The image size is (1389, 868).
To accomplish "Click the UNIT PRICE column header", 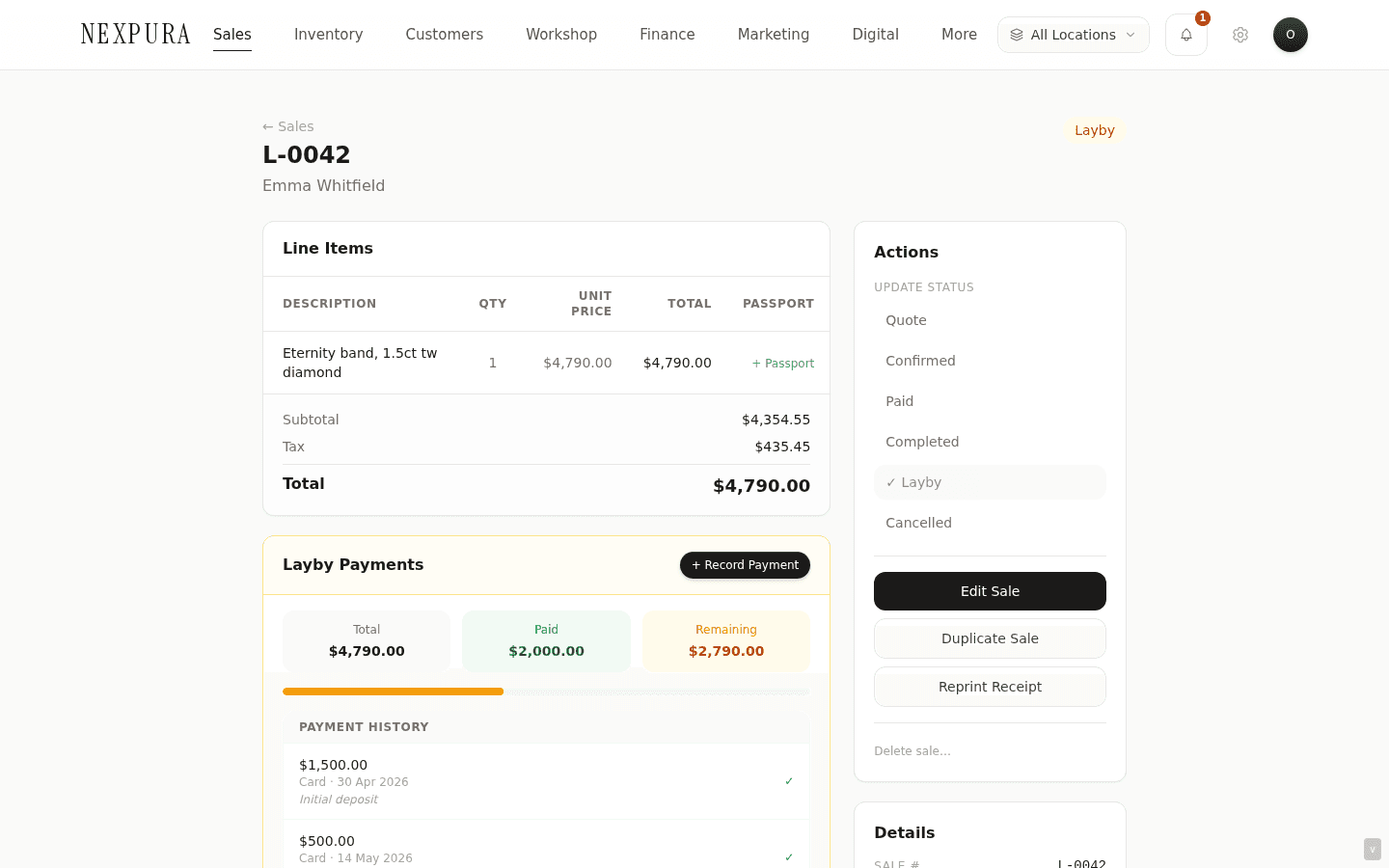I will [x=591, y=304].
